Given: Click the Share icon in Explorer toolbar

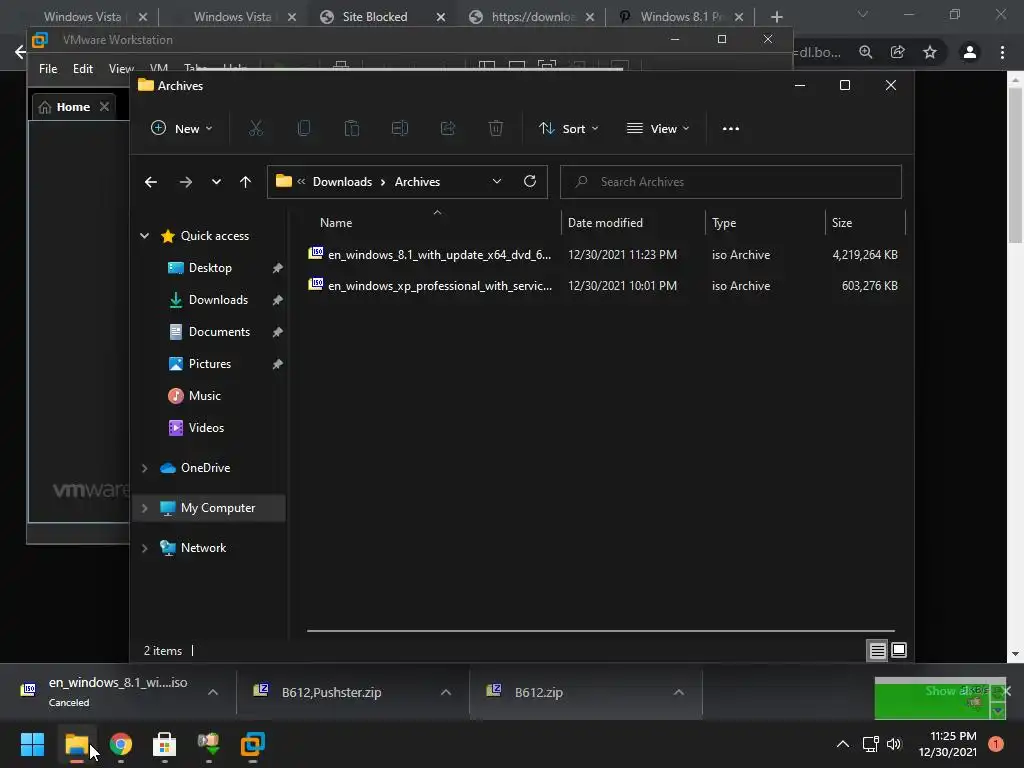Looking at the screenshot, I should coord(448,129).
